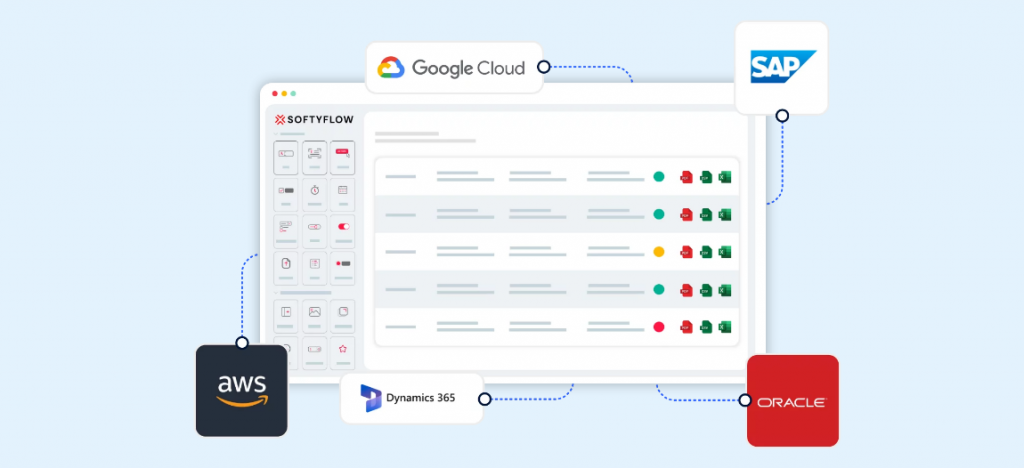The height and width of the screenshot is (468, 1024).
Task: Click the PDF export icon in the first row
Action: (x=686, y=177)
